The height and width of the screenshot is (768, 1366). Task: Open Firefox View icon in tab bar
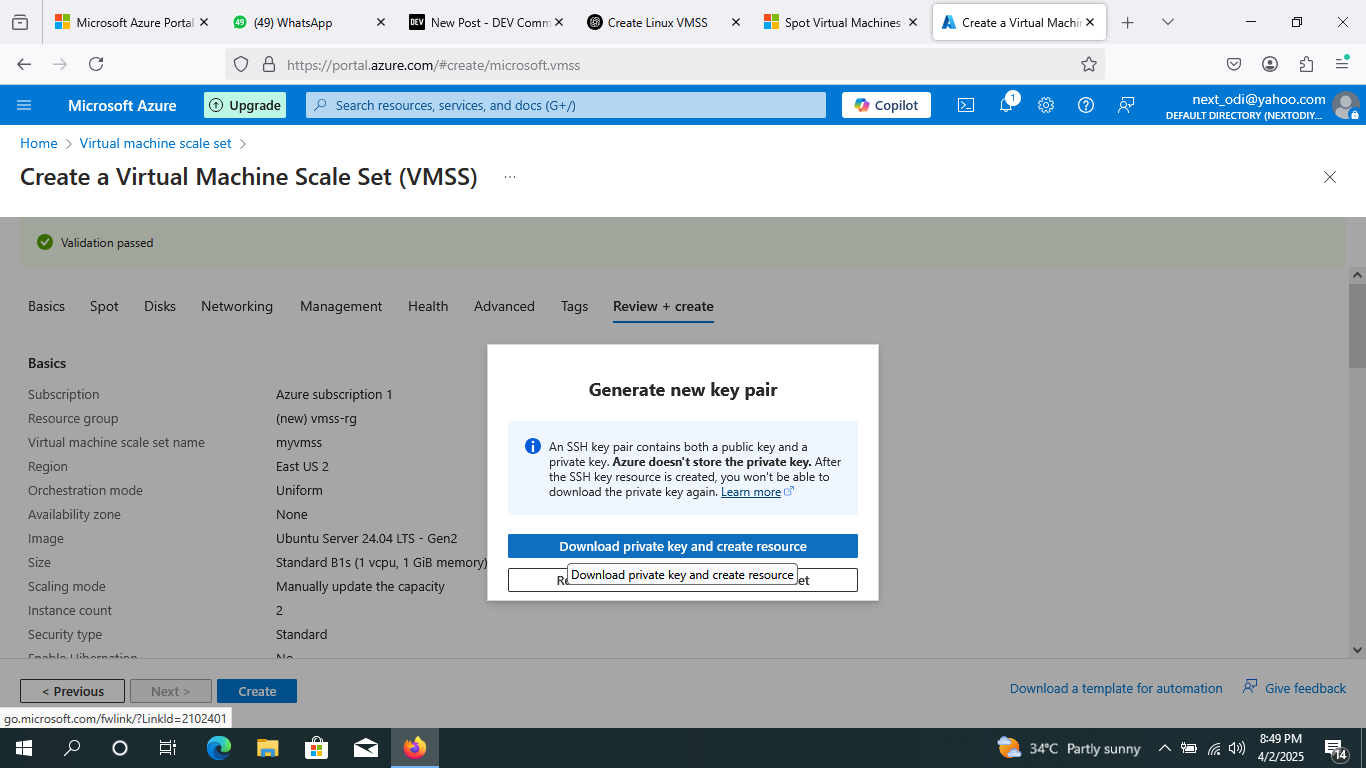[x=20, y=22]
